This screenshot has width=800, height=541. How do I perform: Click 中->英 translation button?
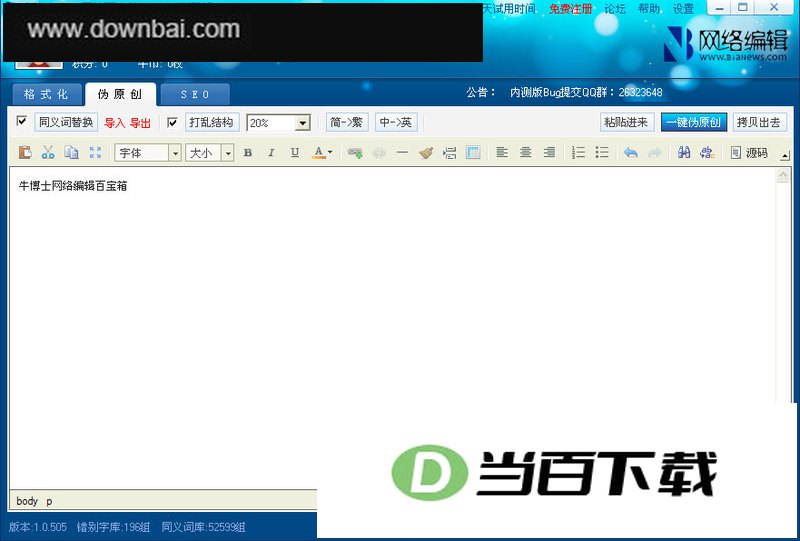tap(396, 122)
